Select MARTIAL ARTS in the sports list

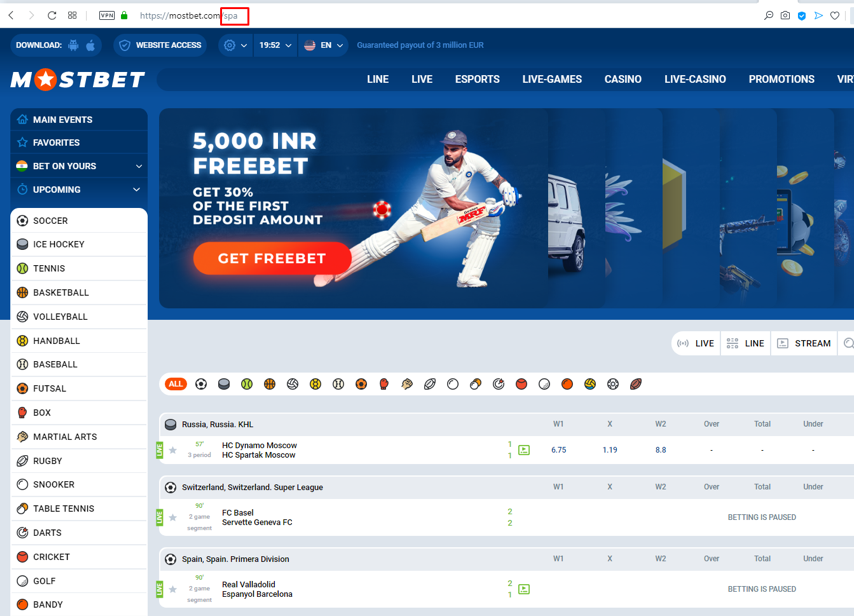[79, 437]
